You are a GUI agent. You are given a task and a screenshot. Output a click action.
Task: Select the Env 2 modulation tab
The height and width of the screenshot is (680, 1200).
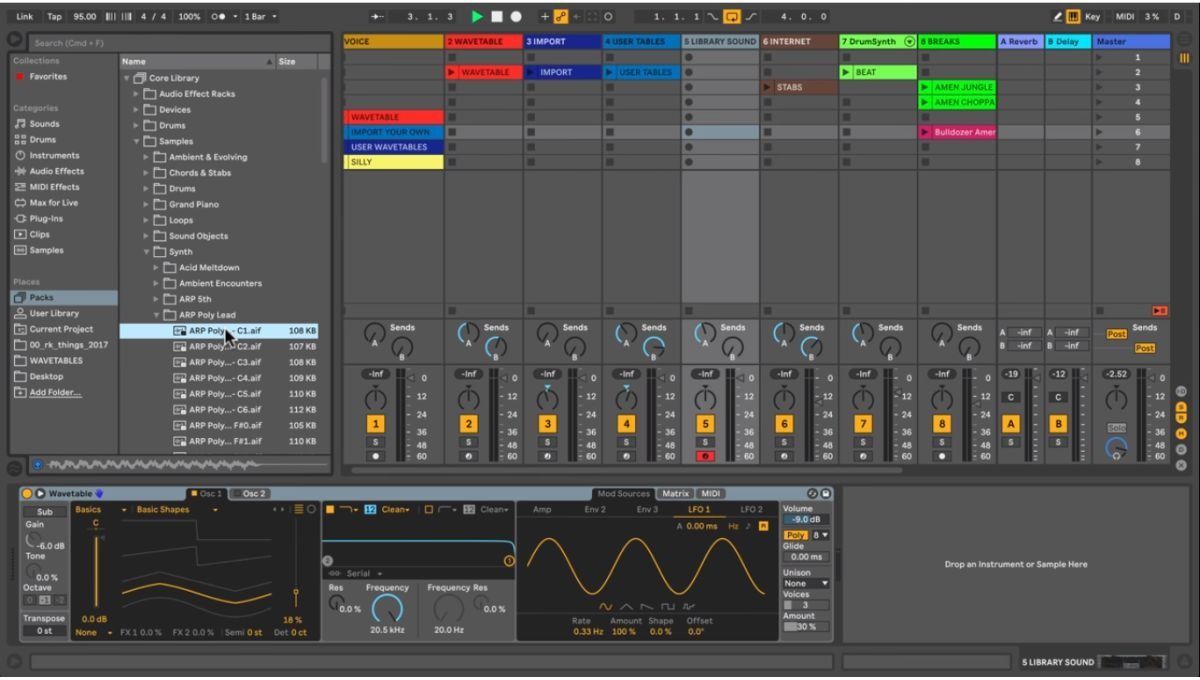595,509
